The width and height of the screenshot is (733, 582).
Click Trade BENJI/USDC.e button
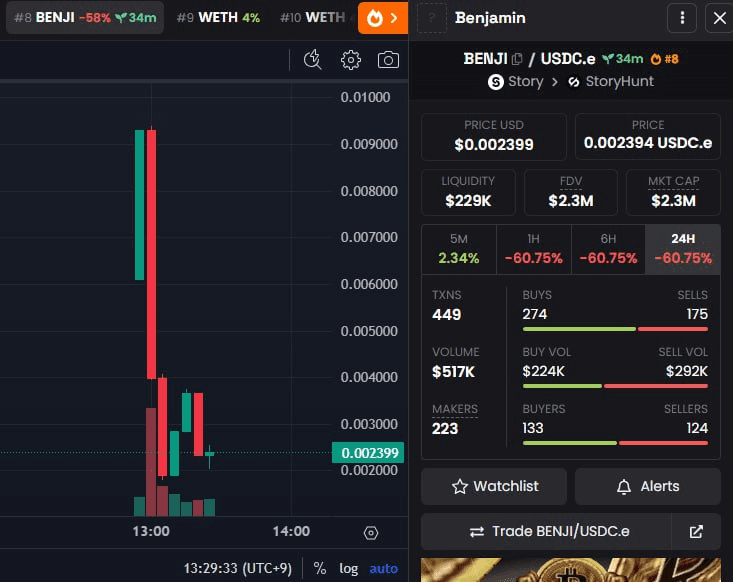[x=546, y=532]
